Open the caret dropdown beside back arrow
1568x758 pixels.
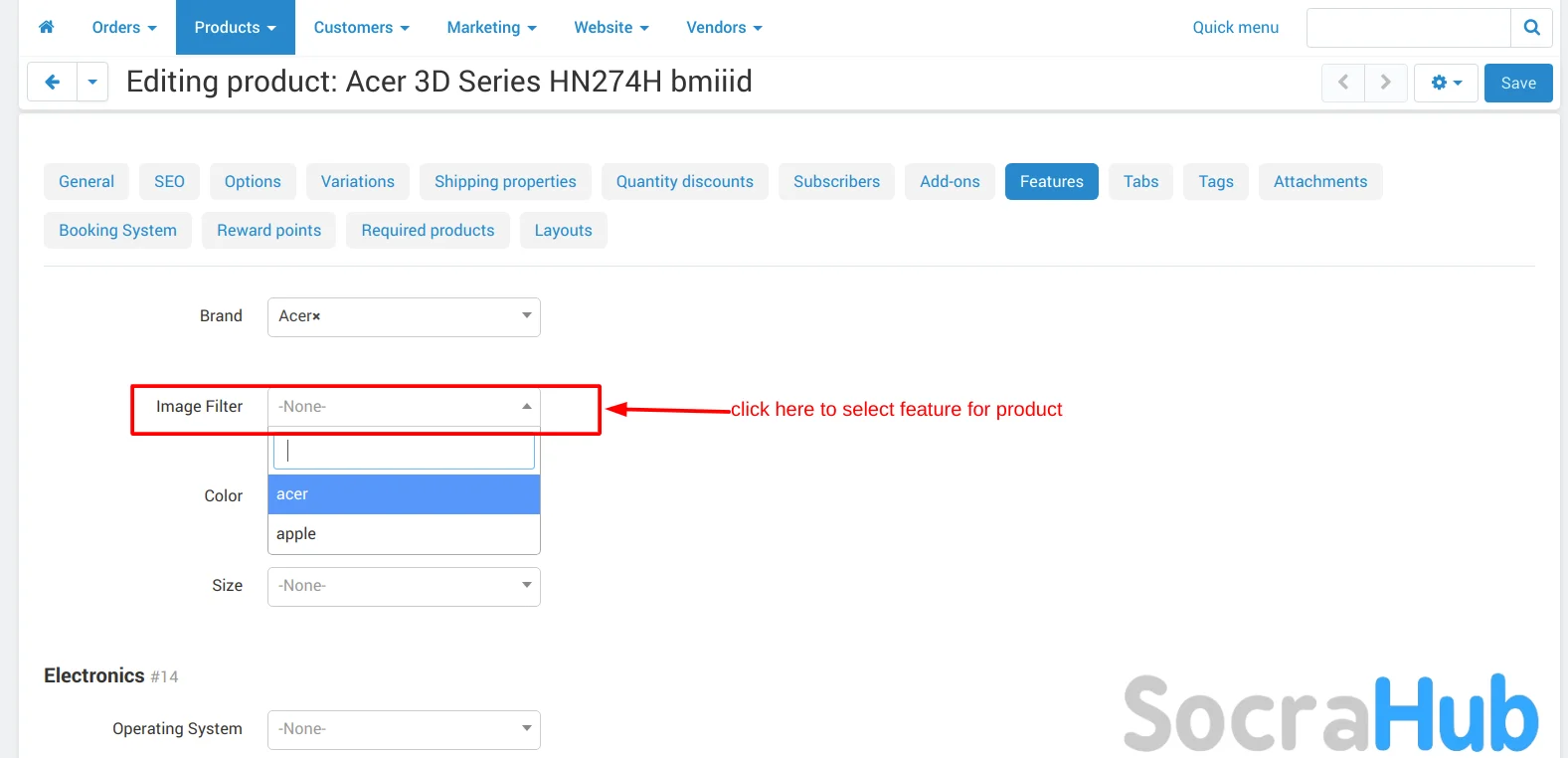tap(92, 83)
